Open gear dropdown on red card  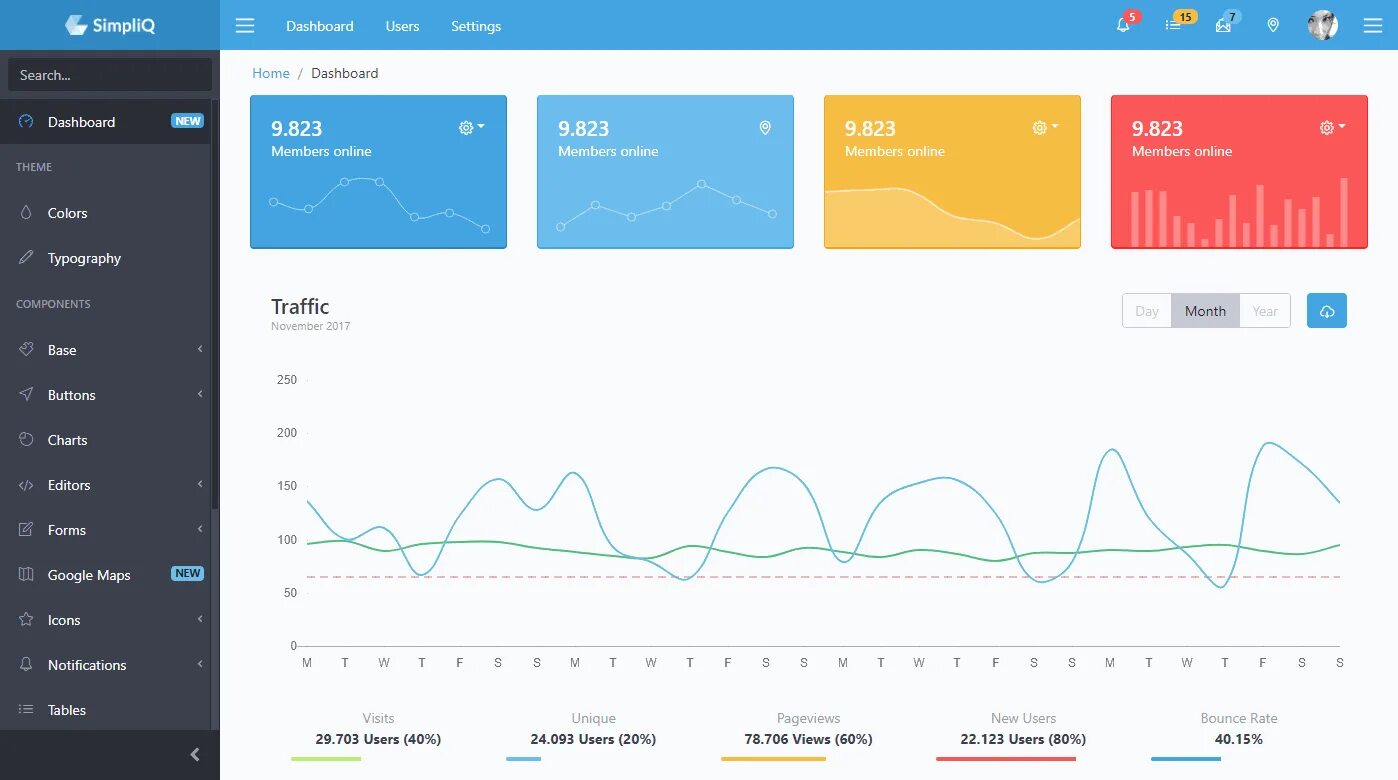tap(1332, 128)
